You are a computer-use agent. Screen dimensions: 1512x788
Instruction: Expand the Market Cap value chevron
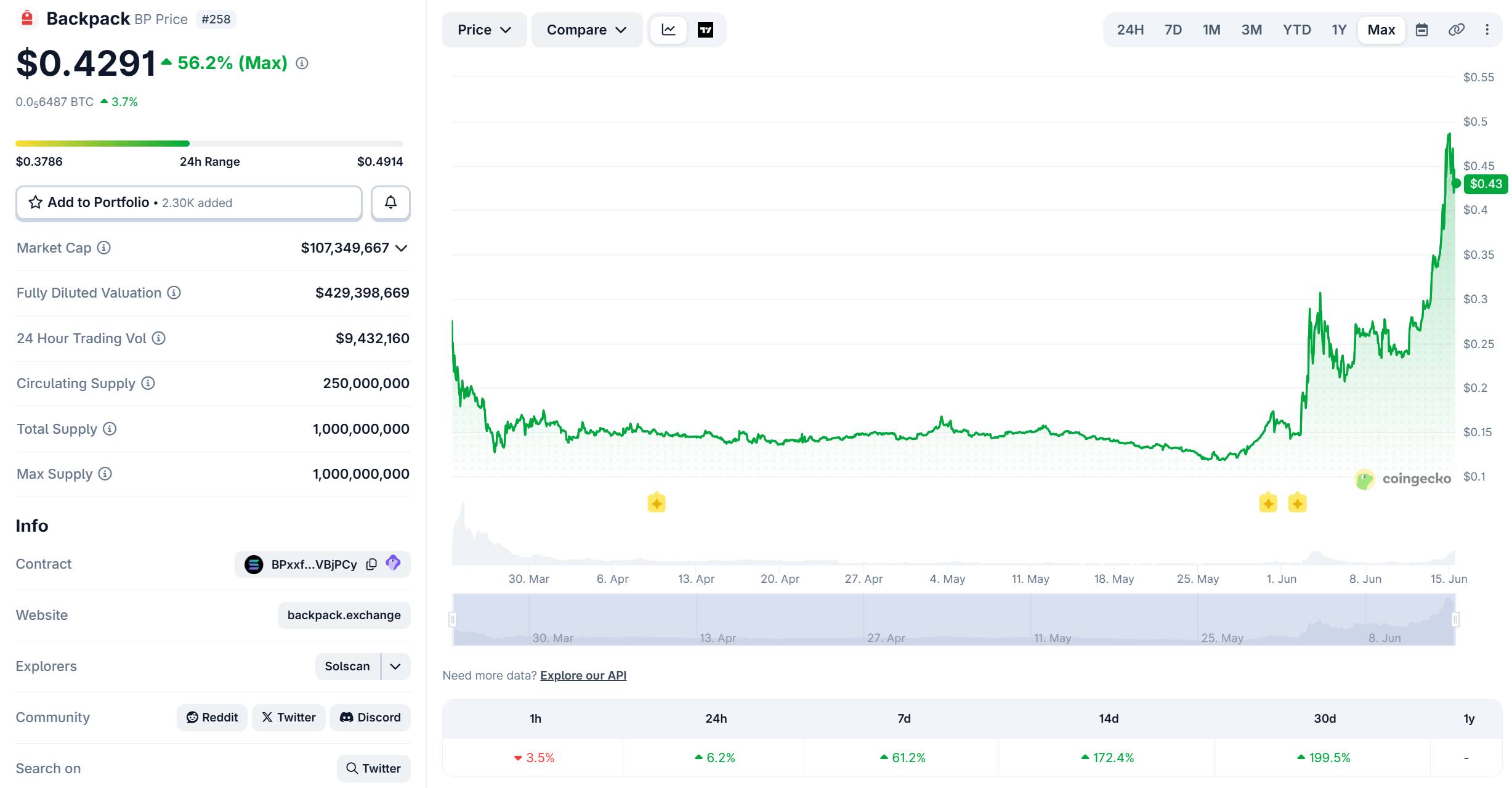[402, 248]
